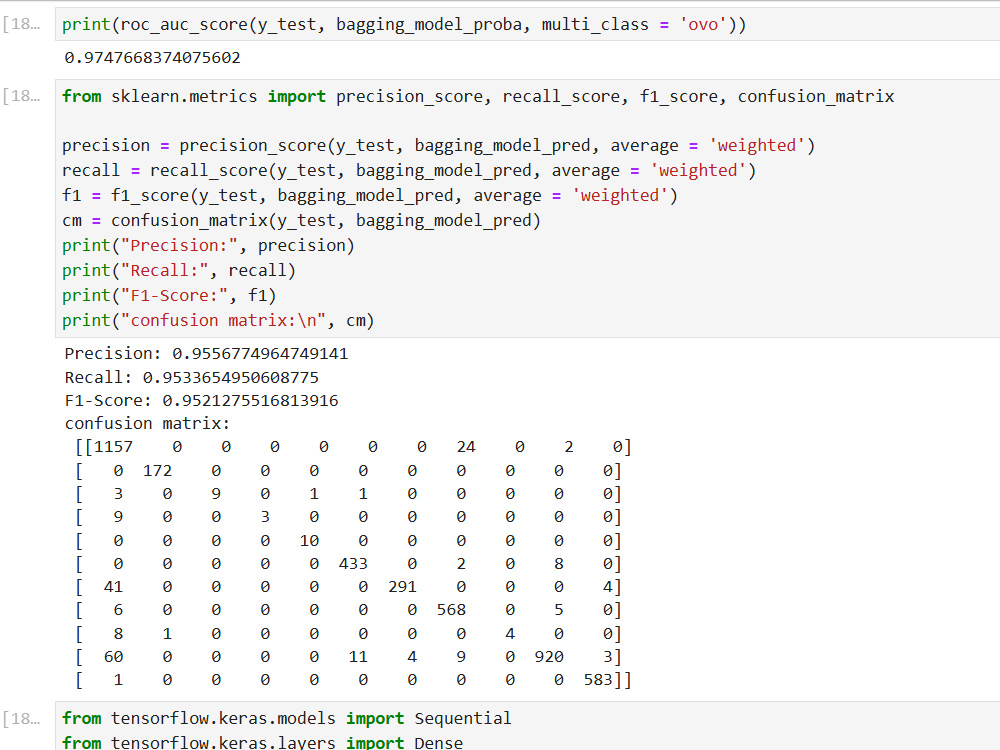Click the tensorflow.keras.models import Sequential line
Viewport: 1000px width, 750px height.
tap(286, 719)
